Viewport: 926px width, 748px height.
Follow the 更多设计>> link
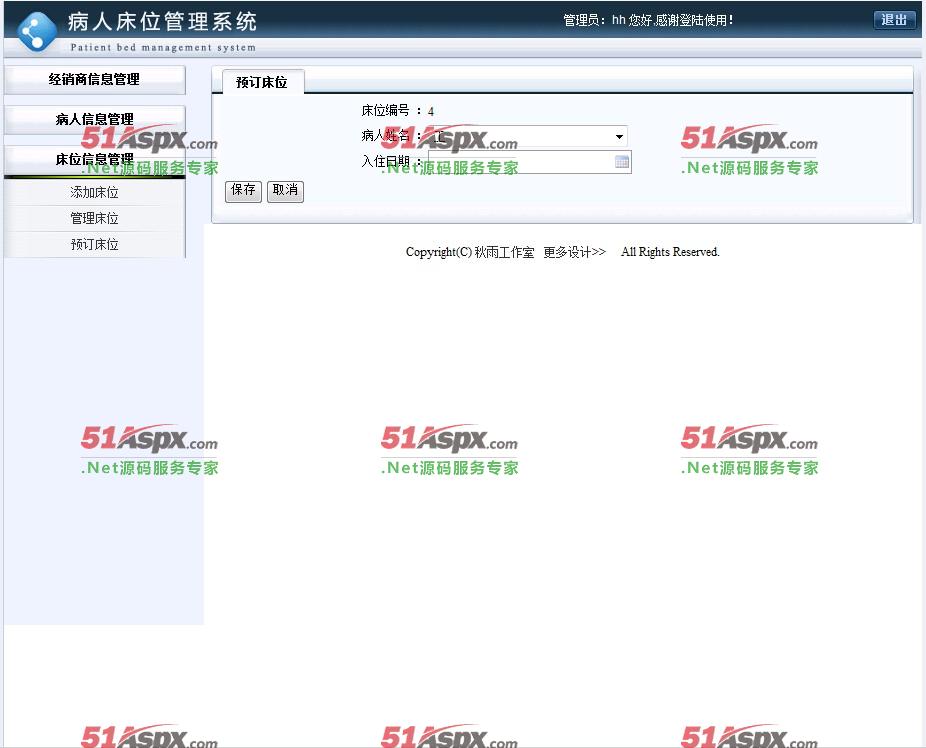coord(574,252)
